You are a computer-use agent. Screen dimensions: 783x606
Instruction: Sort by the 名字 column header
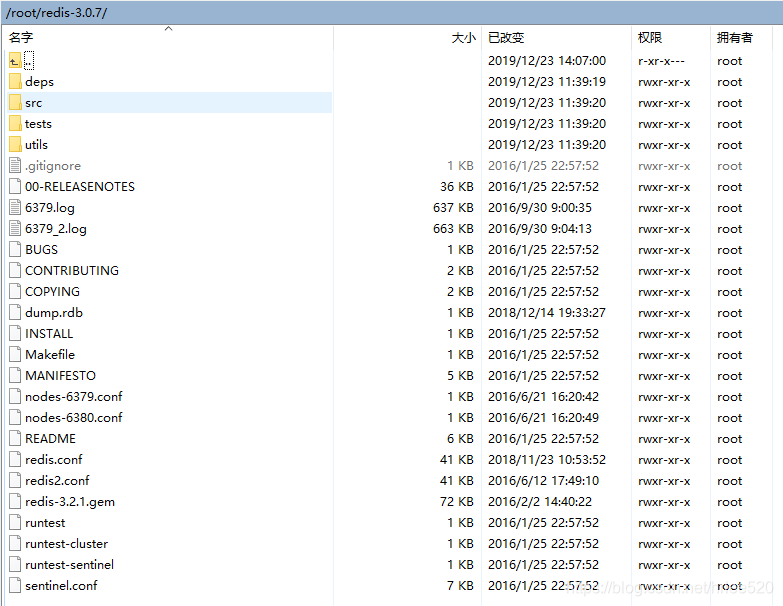click(x=21, y=37)
